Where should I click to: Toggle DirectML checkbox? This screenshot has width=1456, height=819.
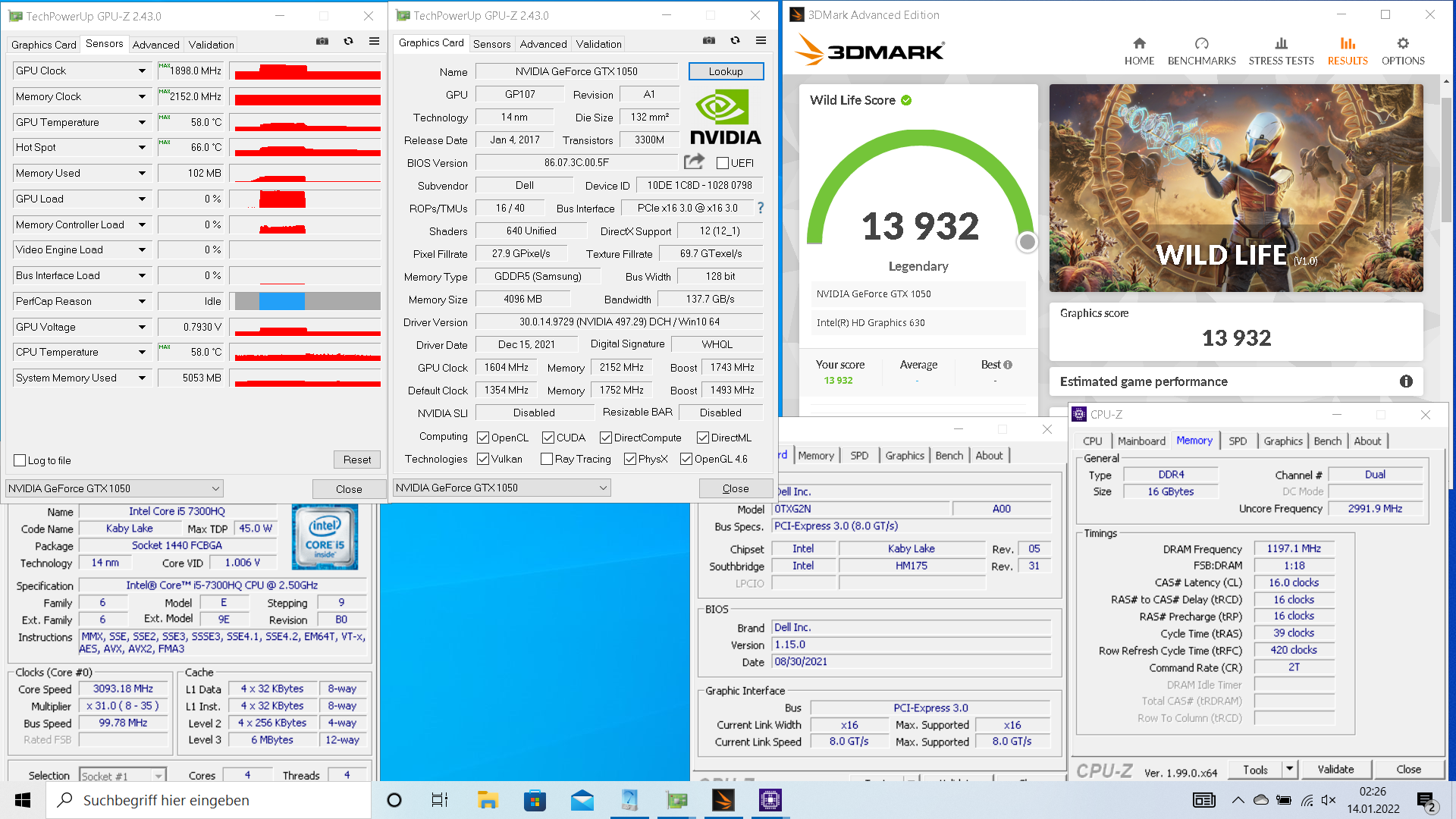pos(703,438)
